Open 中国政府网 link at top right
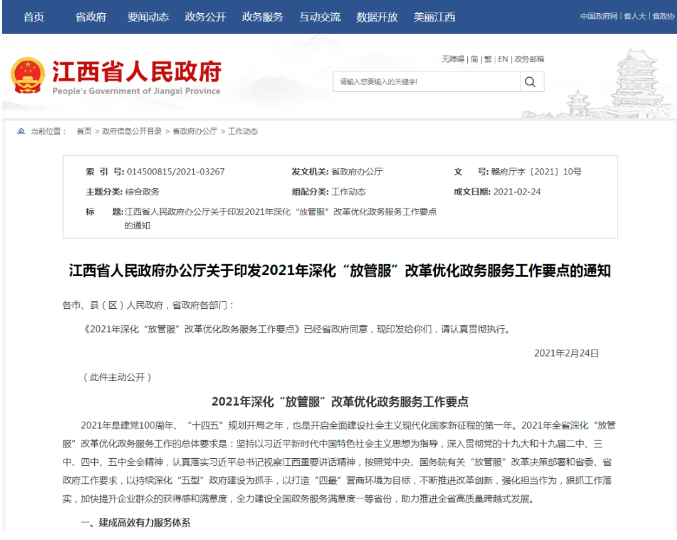 (x=598, y=17)
